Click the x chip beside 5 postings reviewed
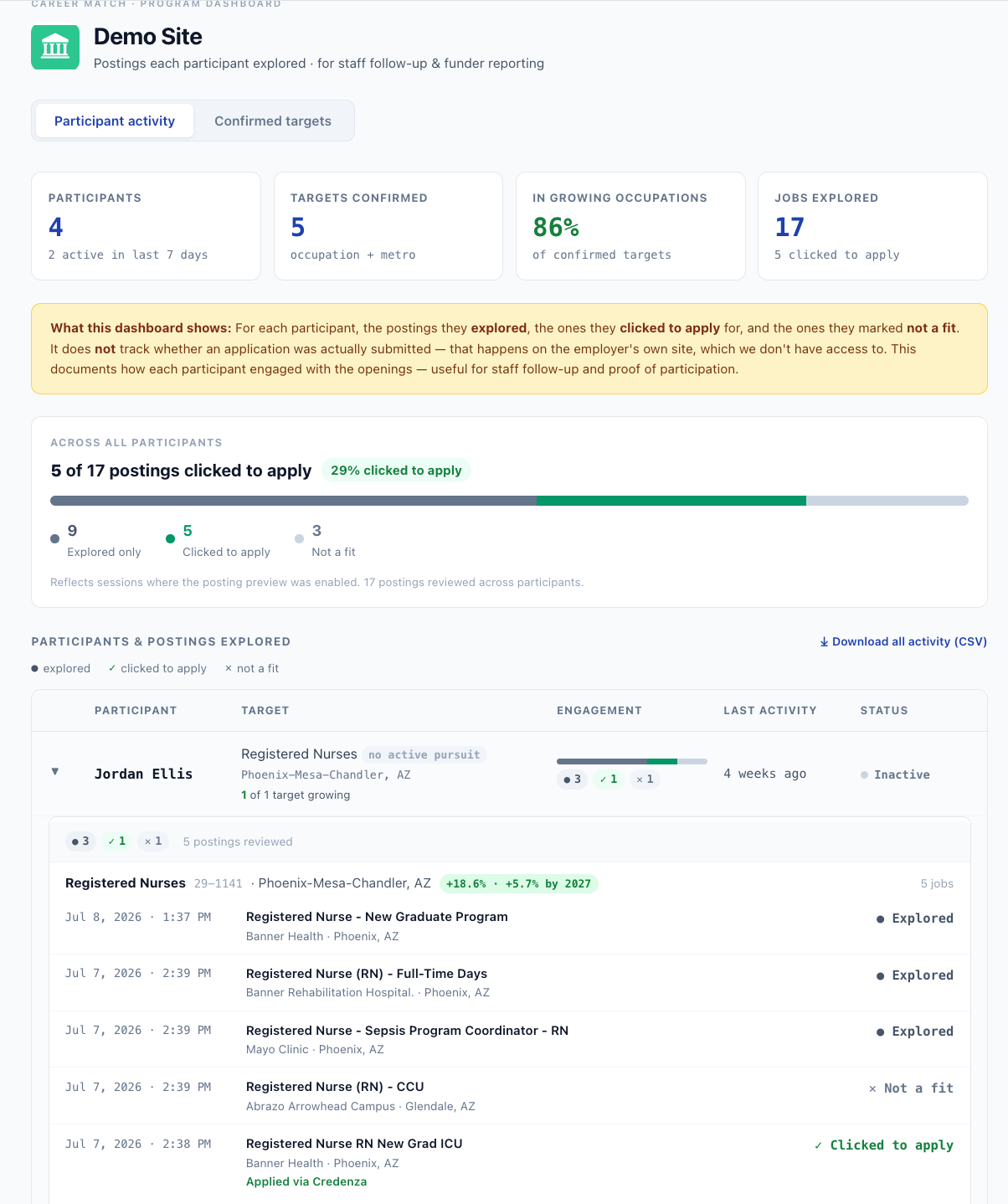The width and height of the screenshot is (1008, 1204). point(153,841)
